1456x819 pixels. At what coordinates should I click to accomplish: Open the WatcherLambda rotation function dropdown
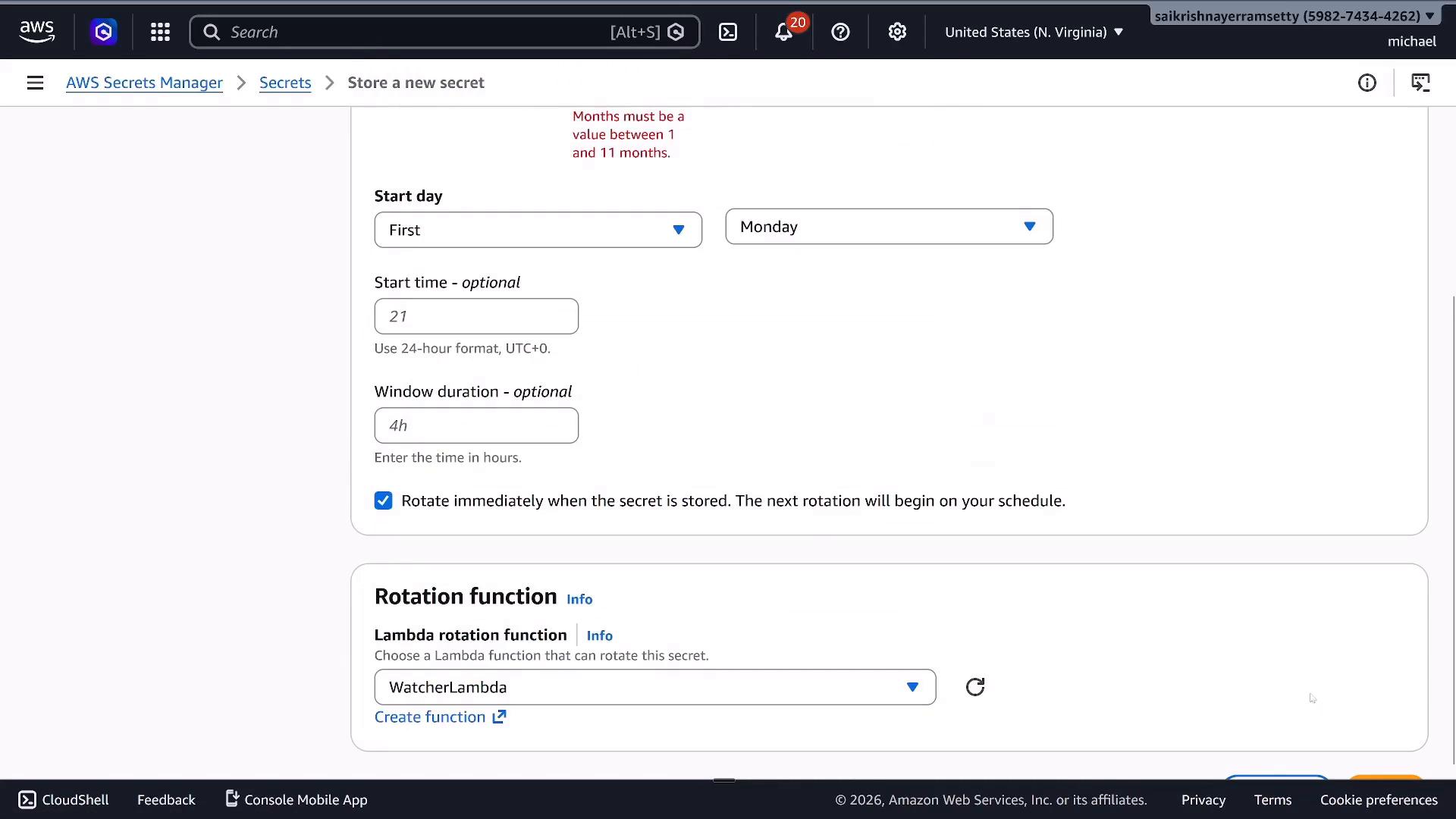[x=654, y=687]
